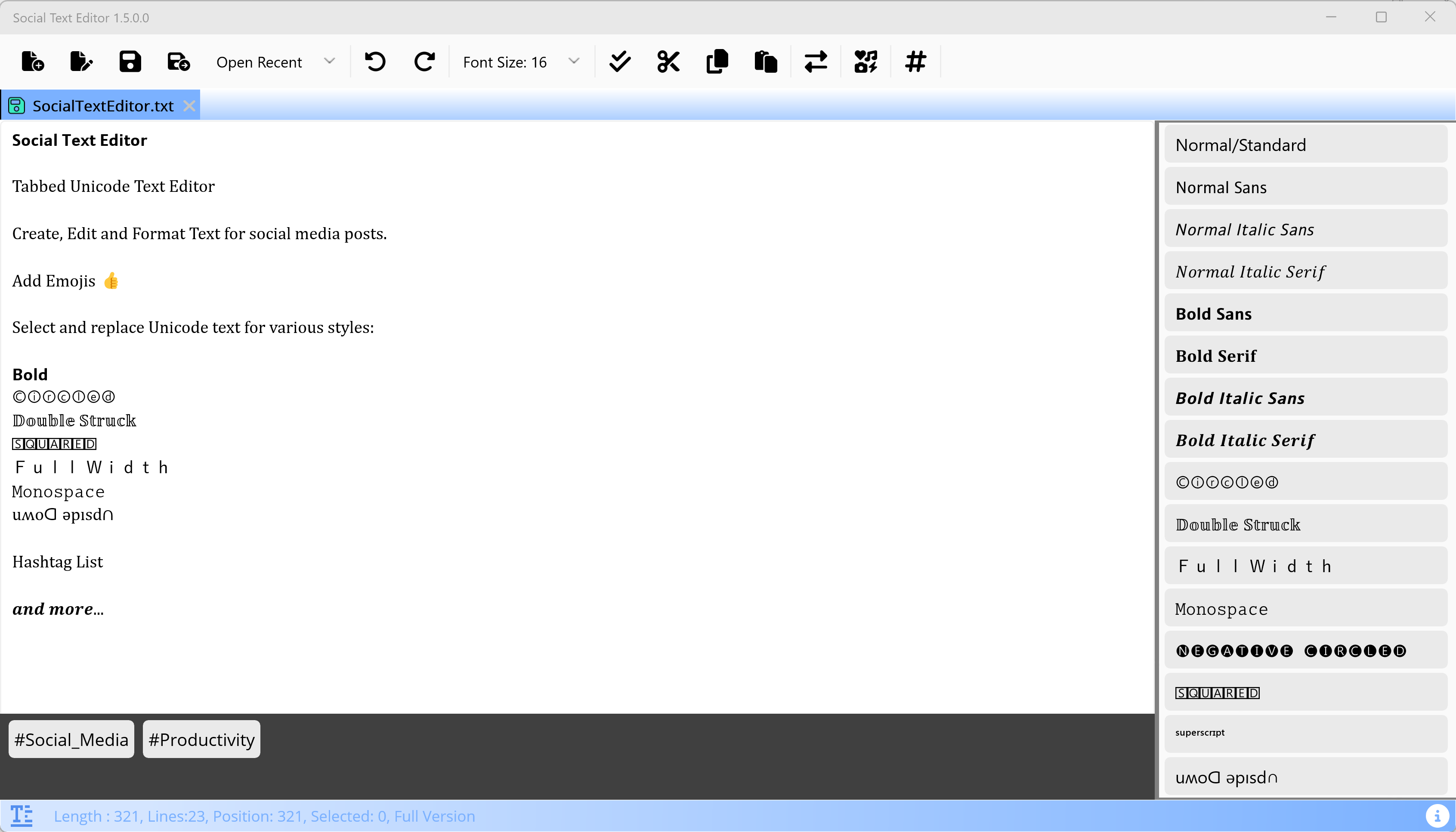Select the Save icon
The height and width of the screenshot is (832, 1456).
129,61
